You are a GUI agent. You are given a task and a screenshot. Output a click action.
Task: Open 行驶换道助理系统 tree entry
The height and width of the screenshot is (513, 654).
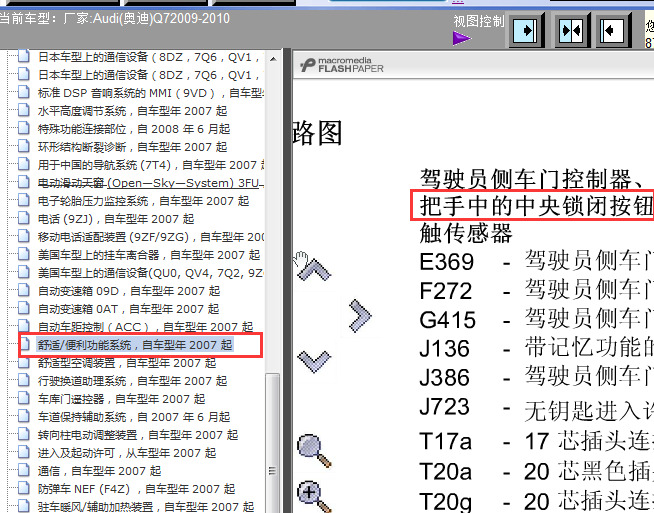(132, 381)
